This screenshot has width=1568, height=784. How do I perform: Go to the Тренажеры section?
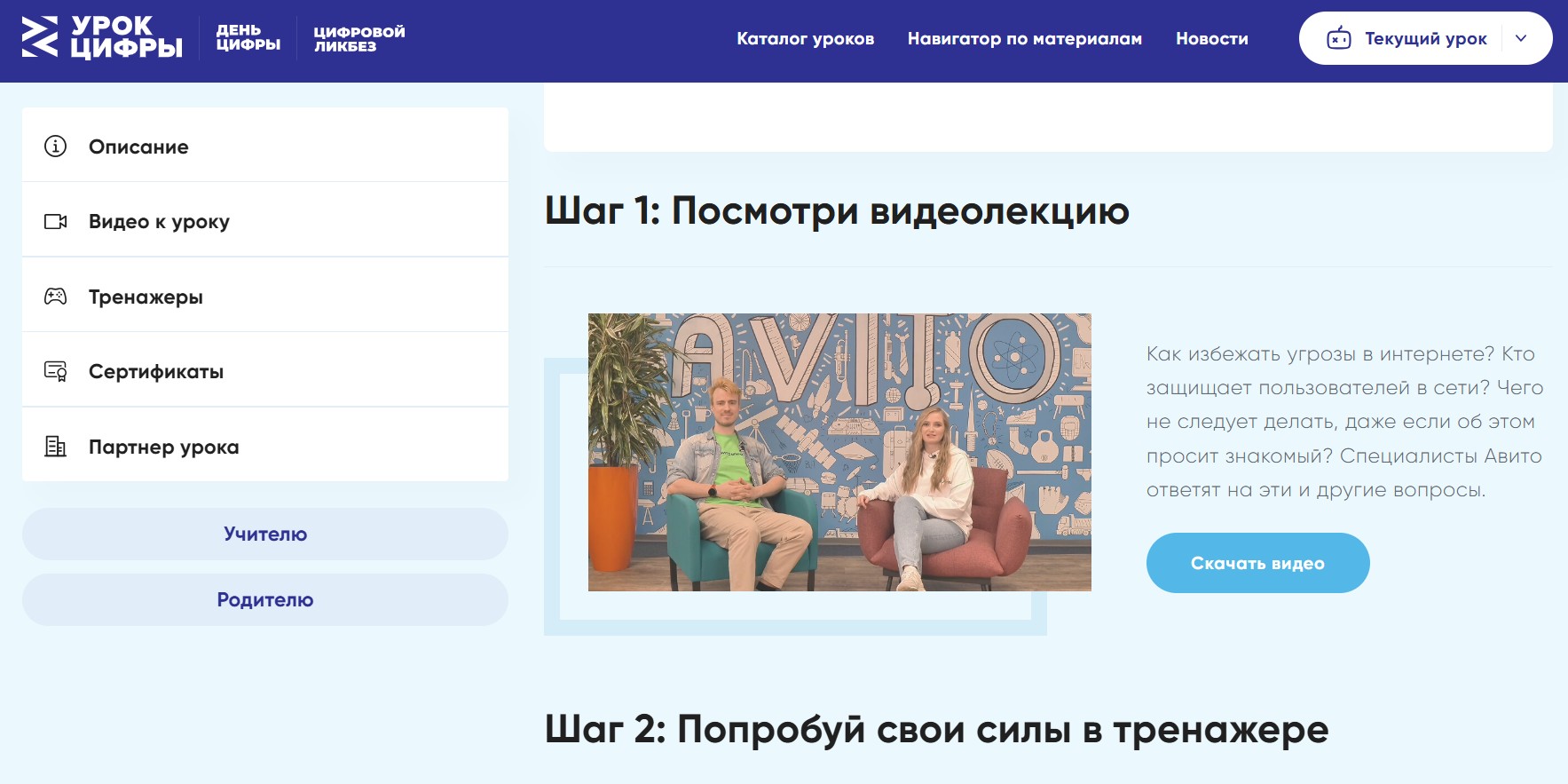point(265,295)
